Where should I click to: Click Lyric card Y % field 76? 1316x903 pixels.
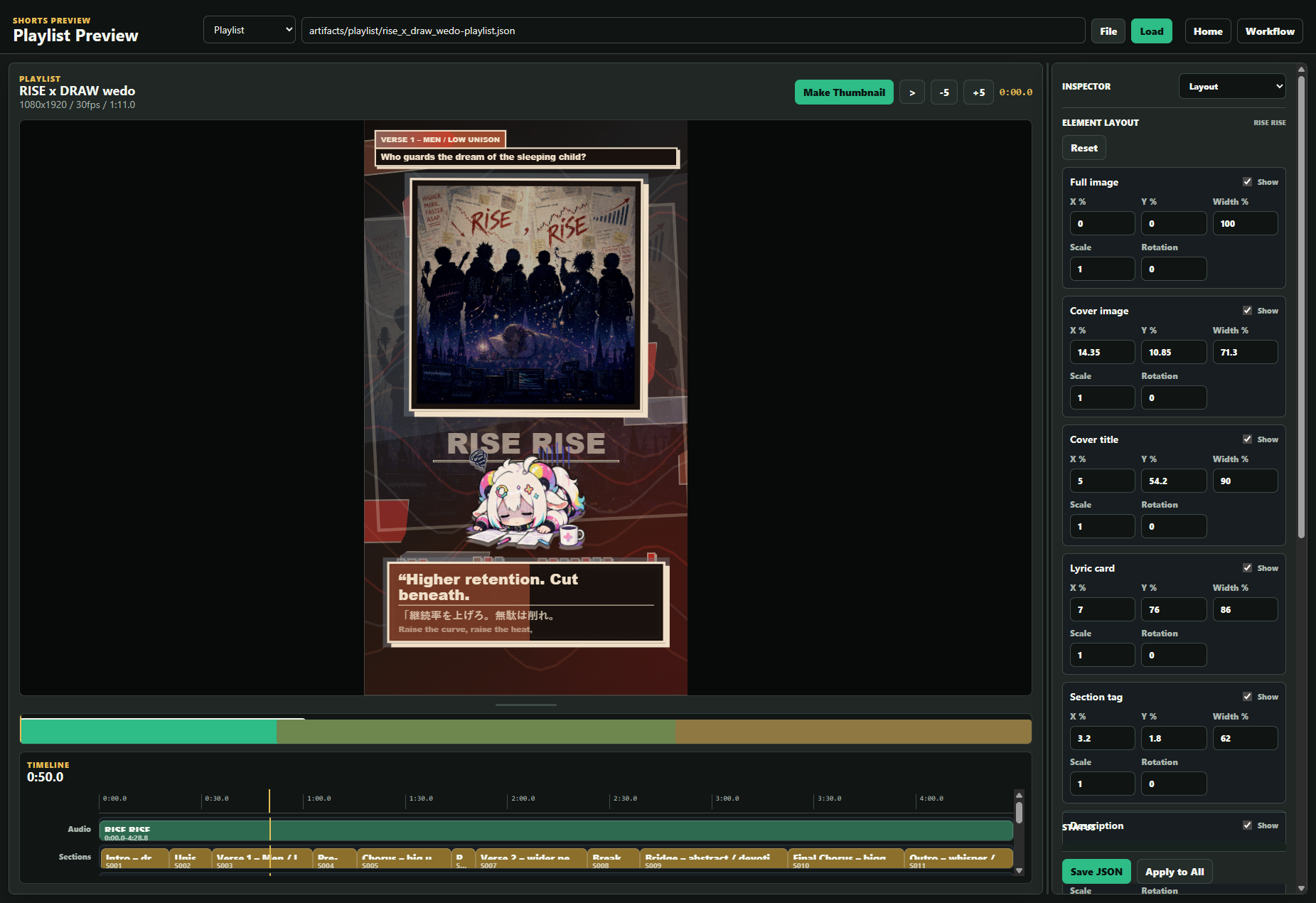click(1174, 609)
